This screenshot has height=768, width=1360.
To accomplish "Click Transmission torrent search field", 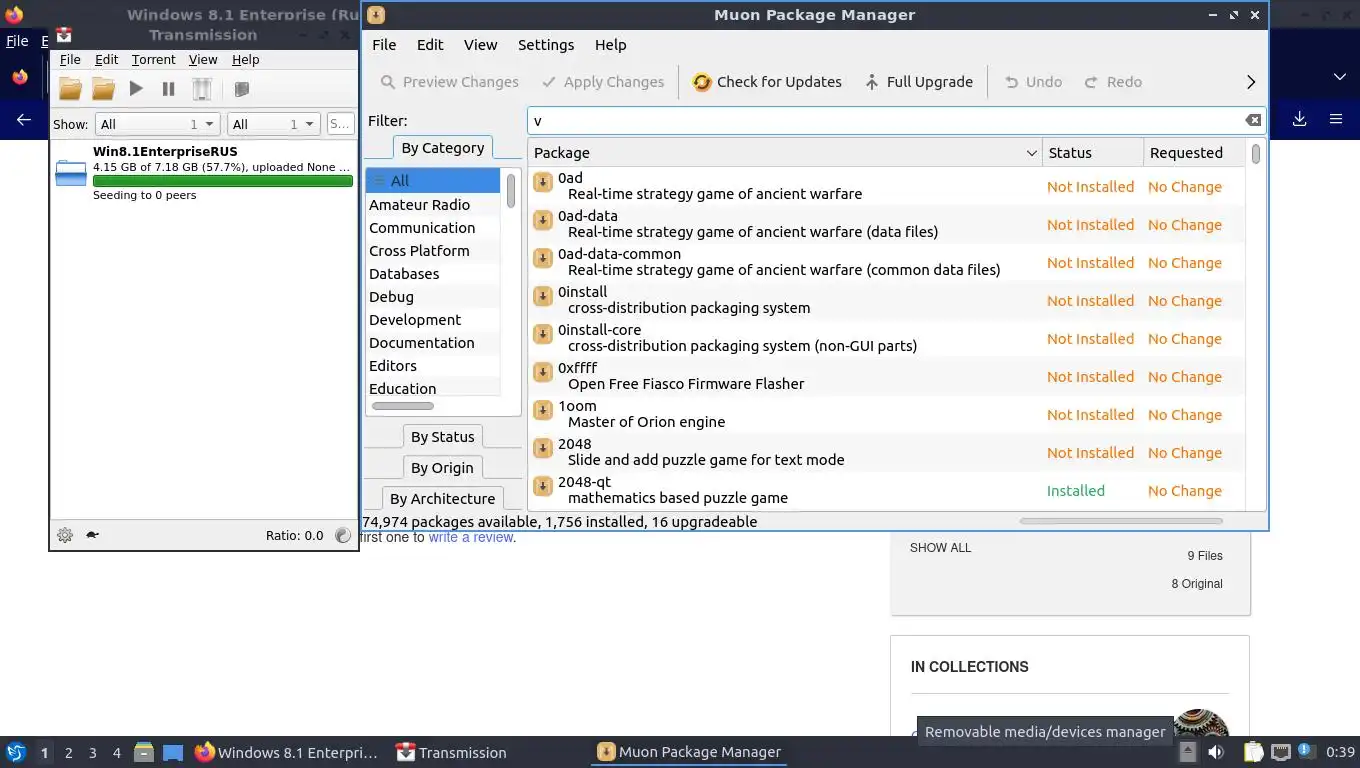I will 340,124.
